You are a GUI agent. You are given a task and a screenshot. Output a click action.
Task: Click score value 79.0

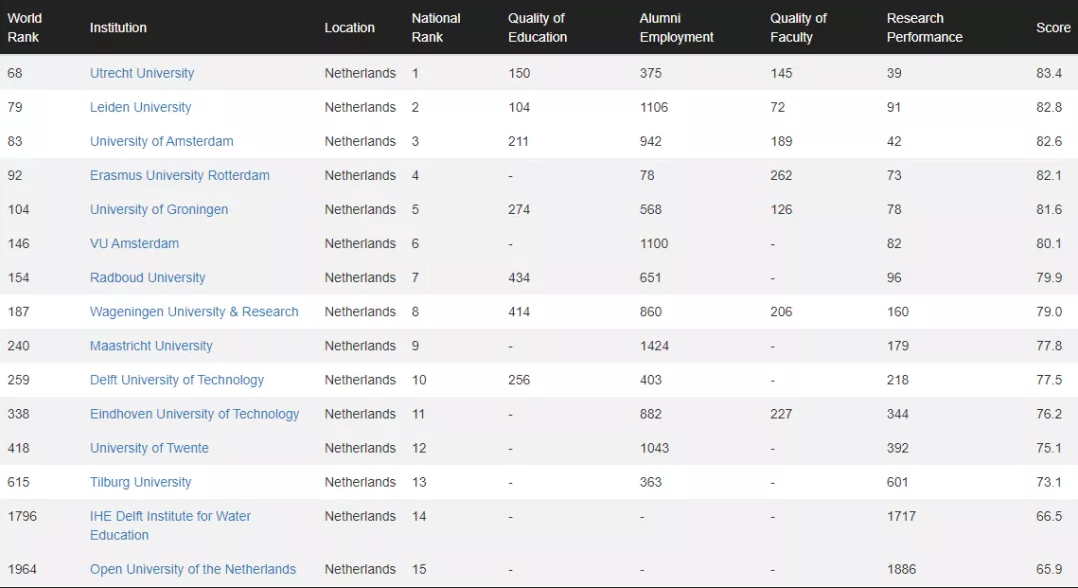coord(1049,312)
